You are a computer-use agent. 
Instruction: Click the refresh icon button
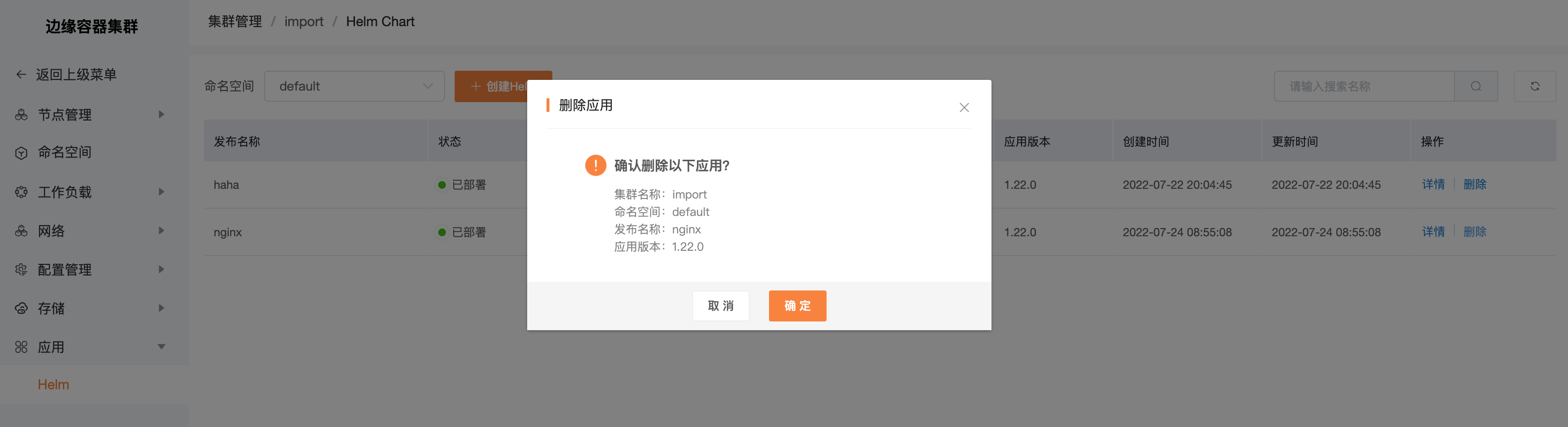pyautogui.click(x=1535, y=86)
